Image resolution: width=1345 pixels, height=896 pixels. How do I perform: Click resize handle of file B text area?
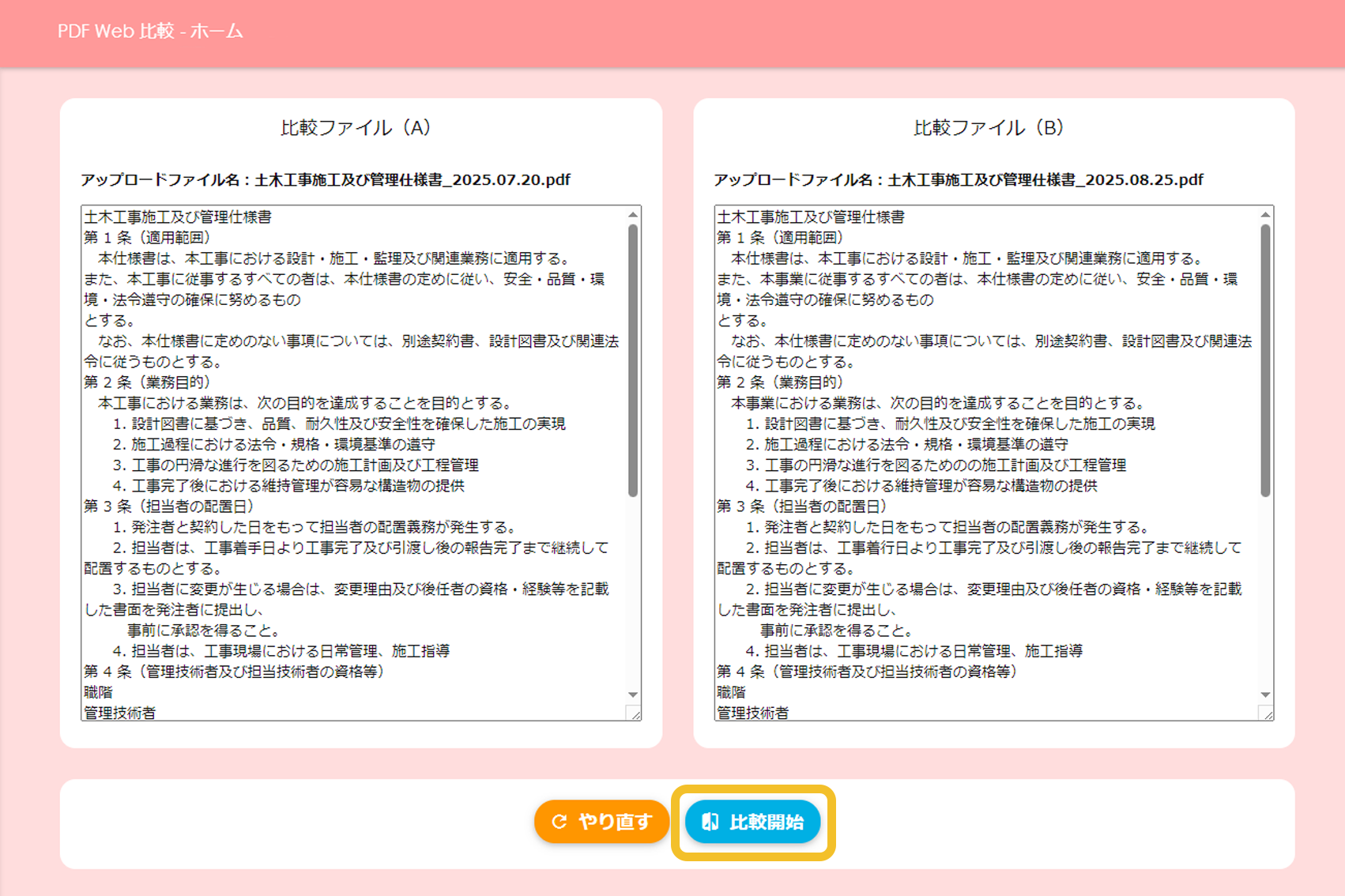(1267, 713)
